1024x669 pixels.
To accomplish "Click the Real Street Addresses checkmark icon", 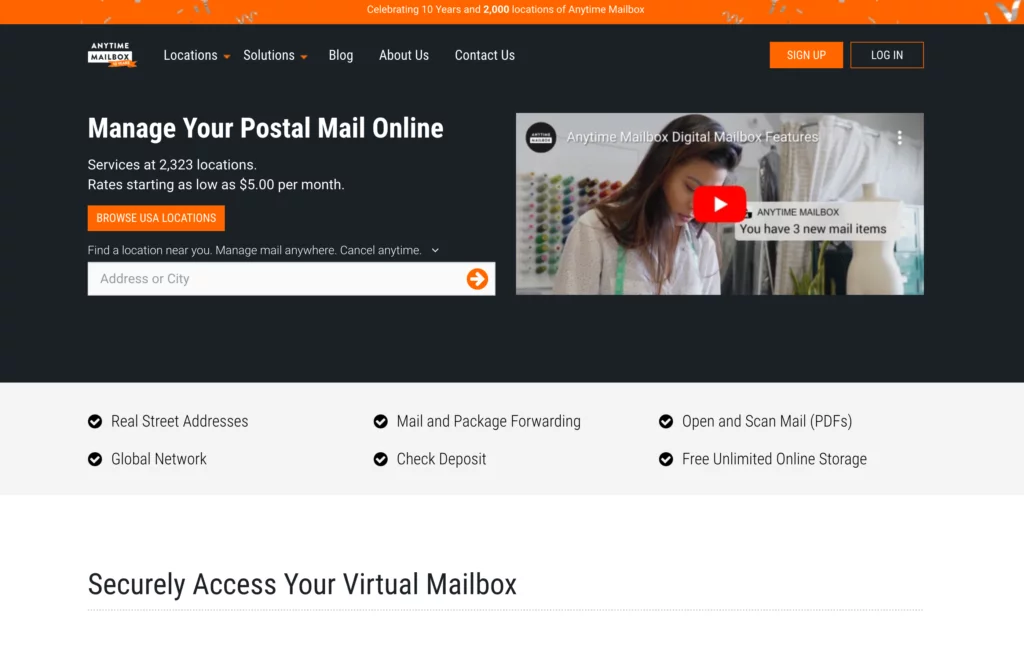I will [x=95, y=421].
